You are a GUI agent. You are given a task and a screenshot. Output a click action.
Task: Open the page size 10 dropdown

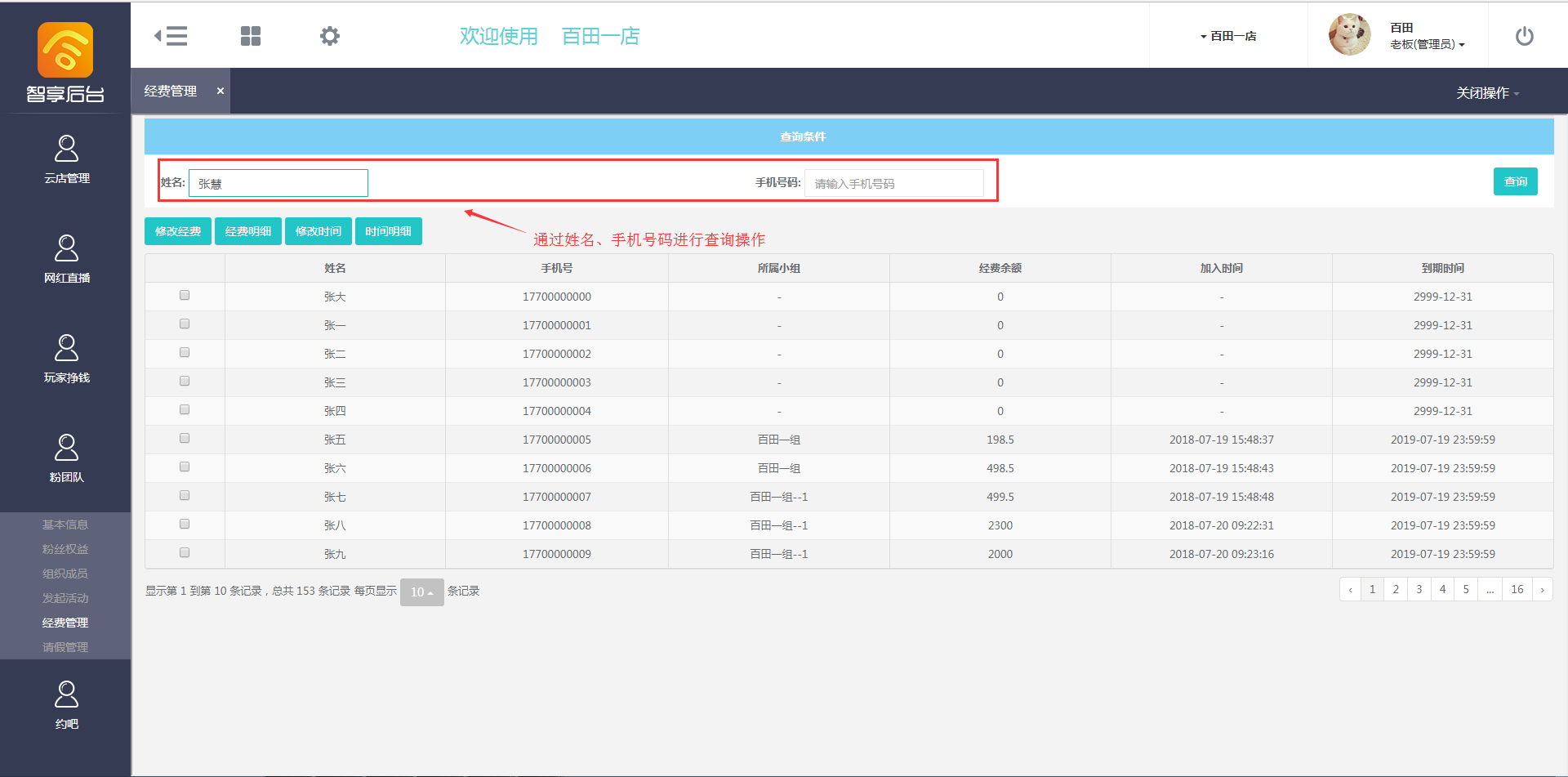click(x=422, y=592)
